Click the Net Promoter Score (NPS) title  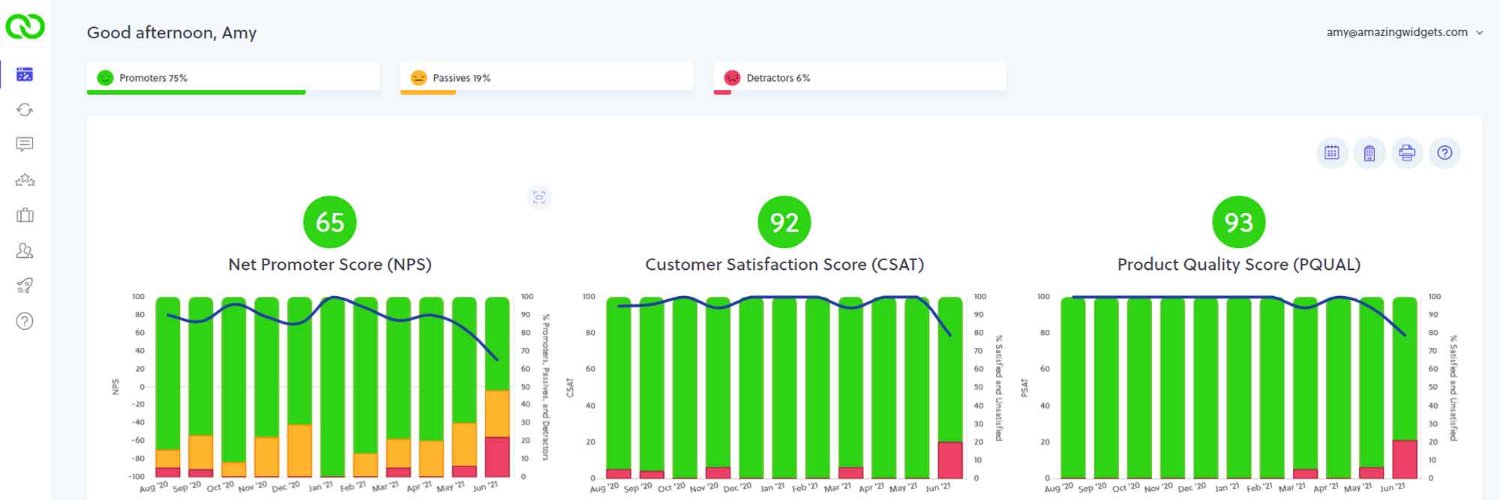coord(330,265)
